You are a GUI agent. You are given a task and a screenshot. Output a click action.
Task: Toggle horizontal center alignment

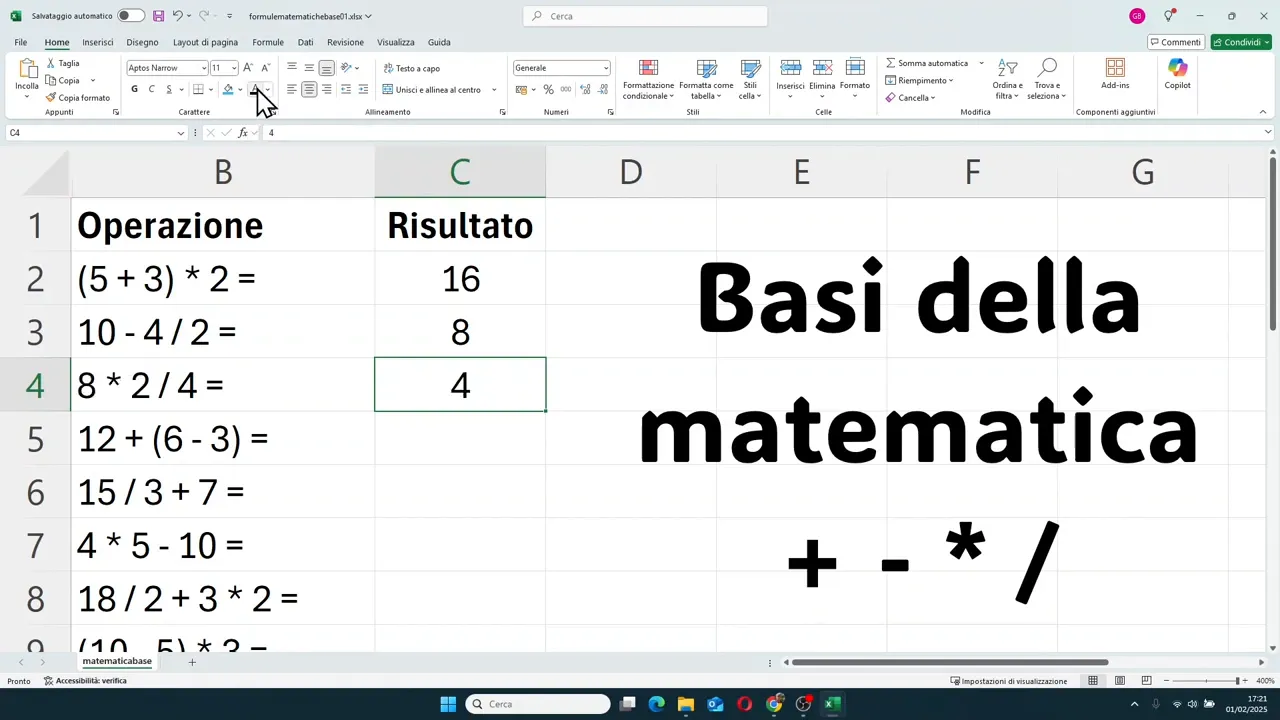[309, 89]
